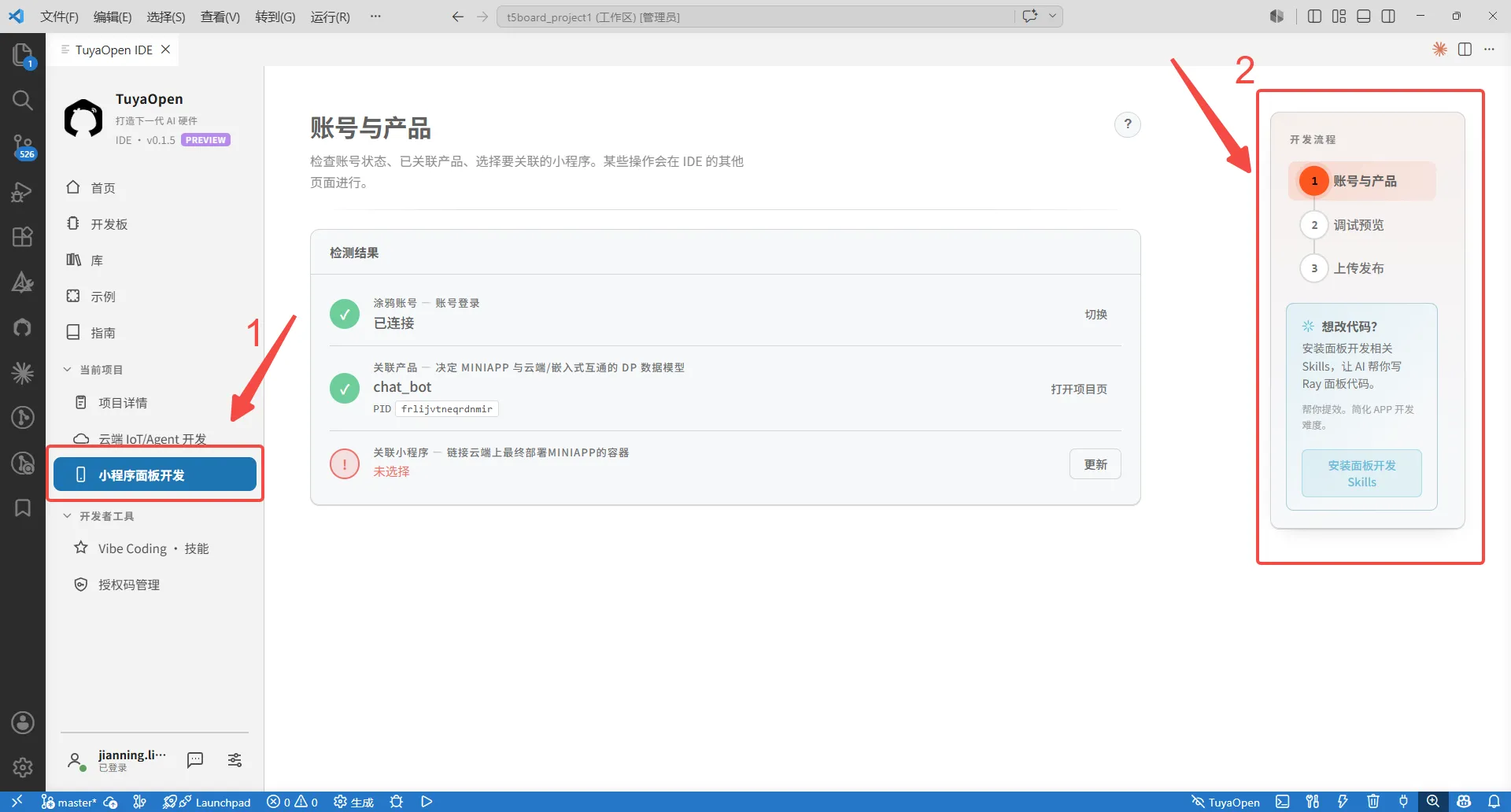Click the run triangle in status bar

(x=427, y=802)
